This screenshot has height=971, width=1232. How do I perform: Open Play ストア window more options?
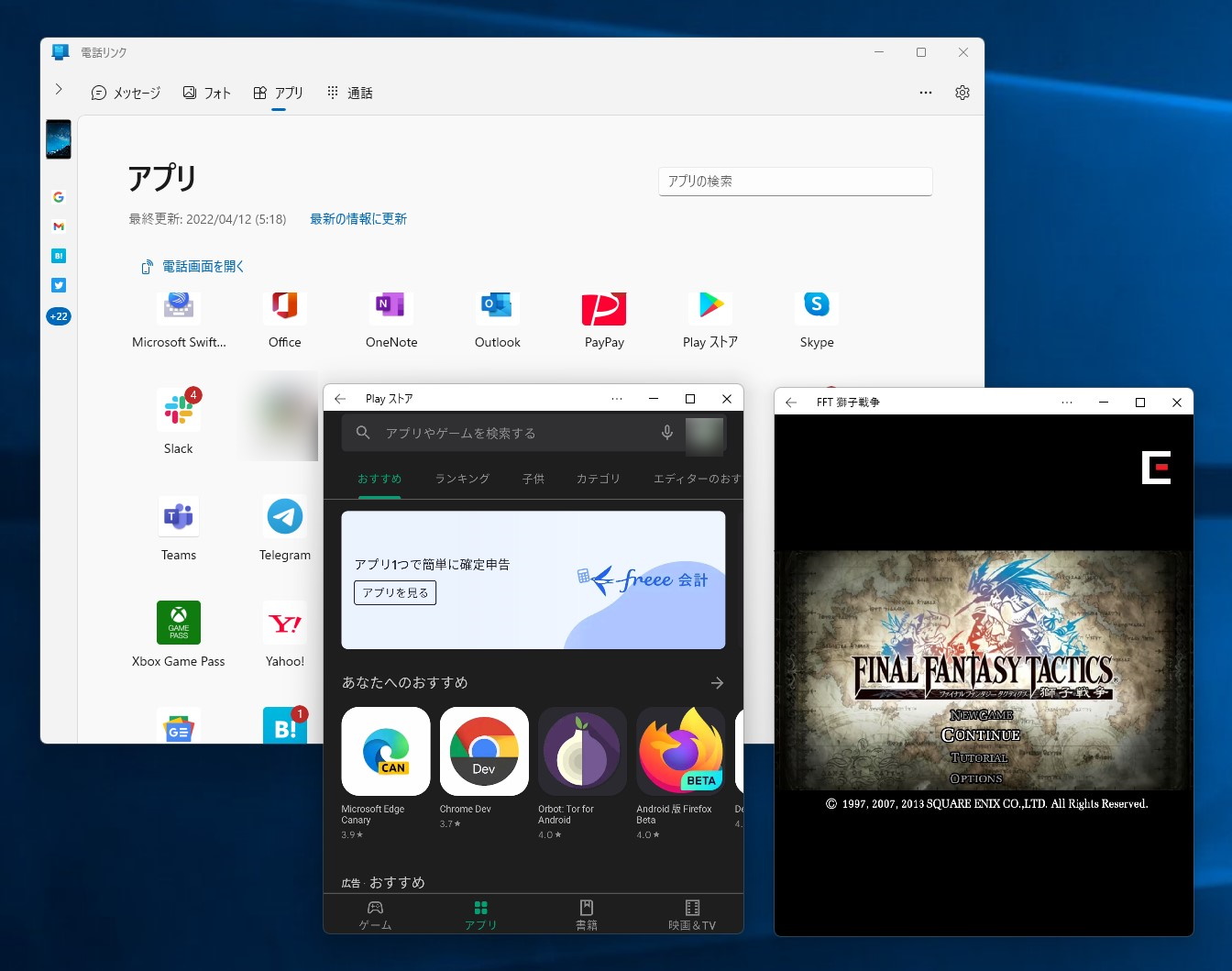[617, 399]
